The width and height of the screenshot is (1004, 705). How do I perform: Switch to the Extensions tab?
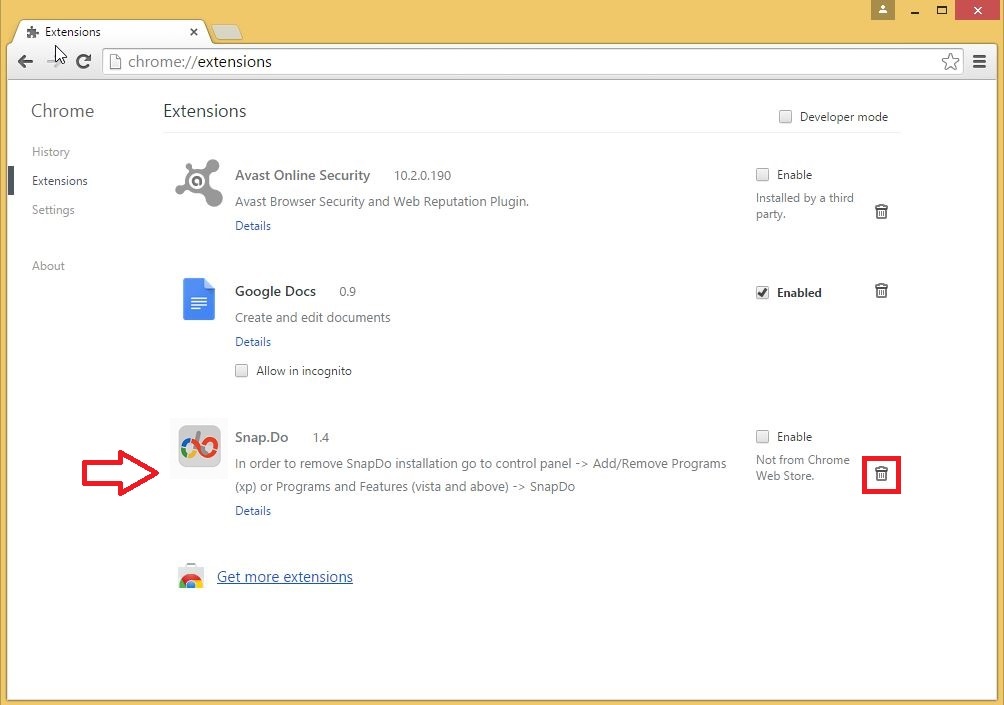click(x=72, y=31)
